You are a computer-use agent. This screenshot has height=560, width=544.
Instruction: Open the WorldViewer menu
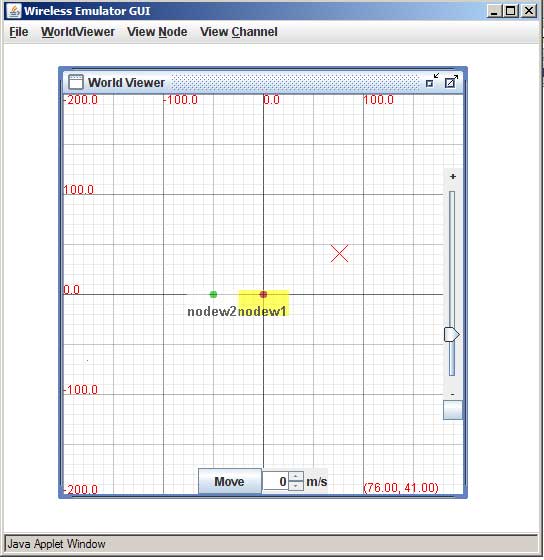click(78, 32)
